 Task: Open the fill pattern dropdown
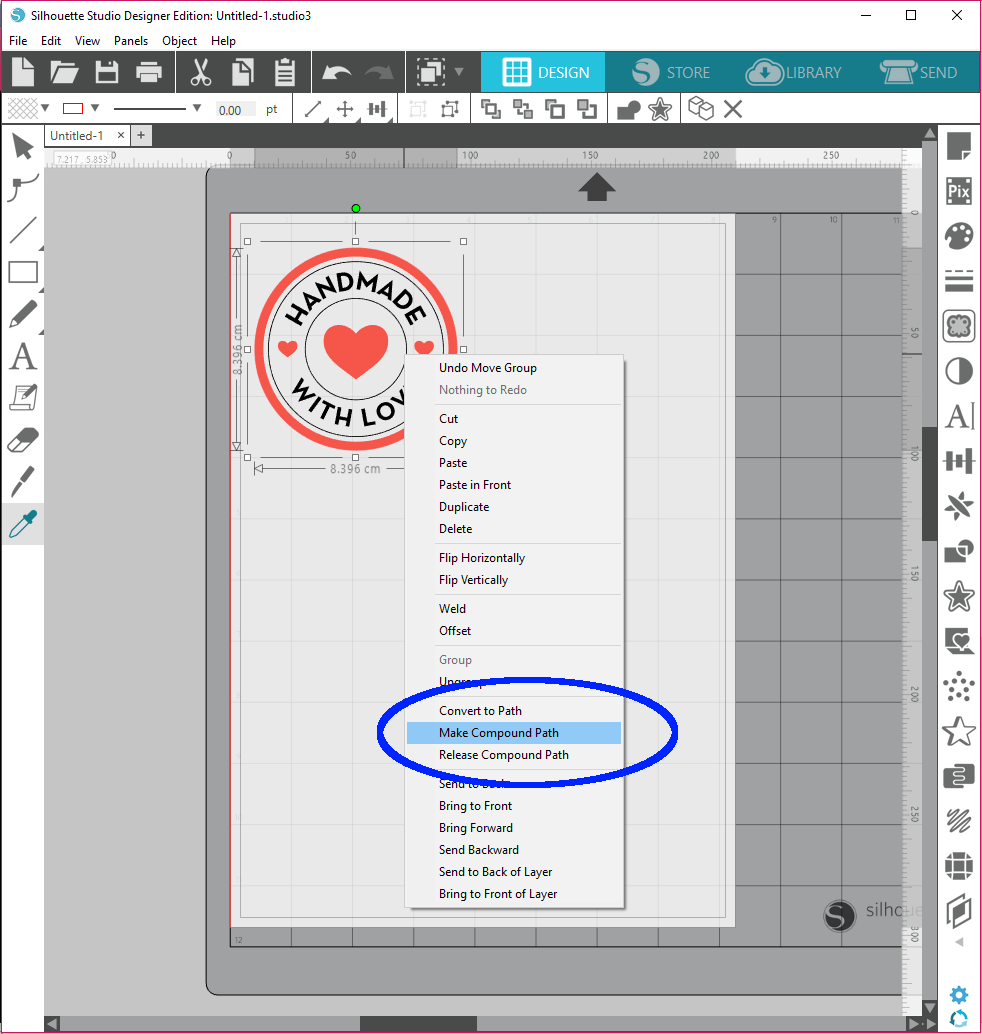44,108
